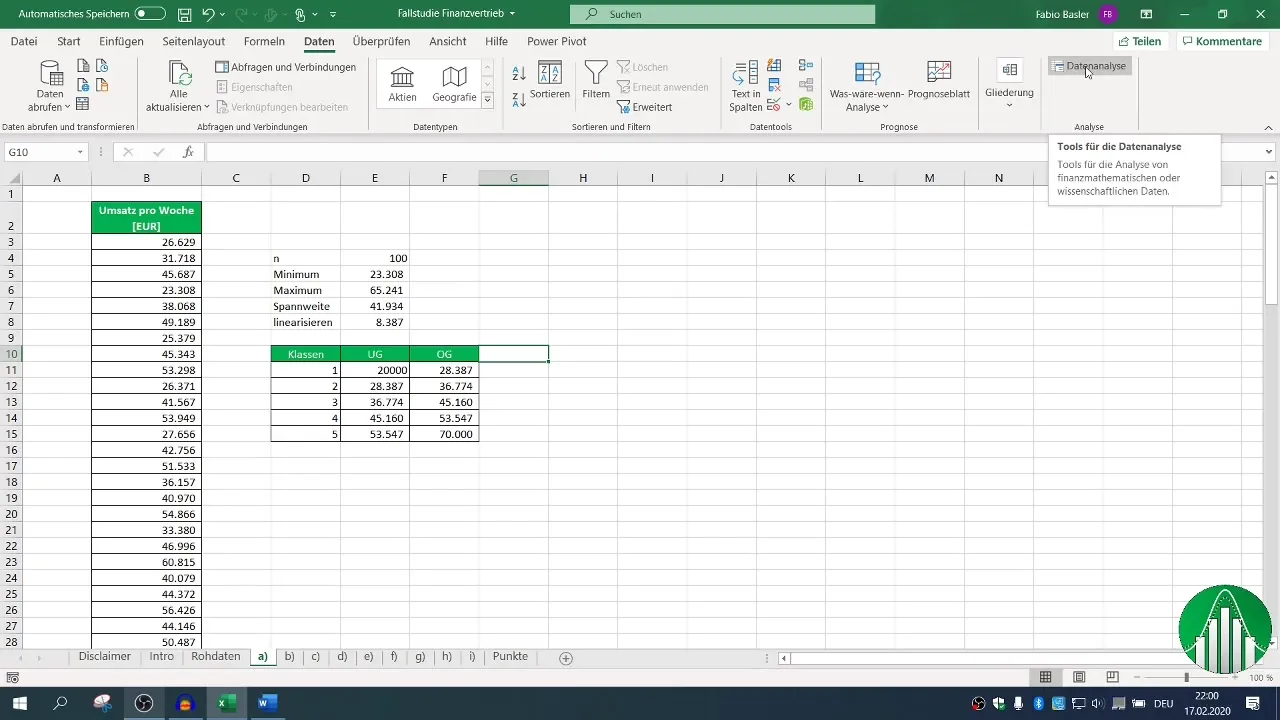
Task: Open the Windows Start menu
Action: (x=19, y=703)
